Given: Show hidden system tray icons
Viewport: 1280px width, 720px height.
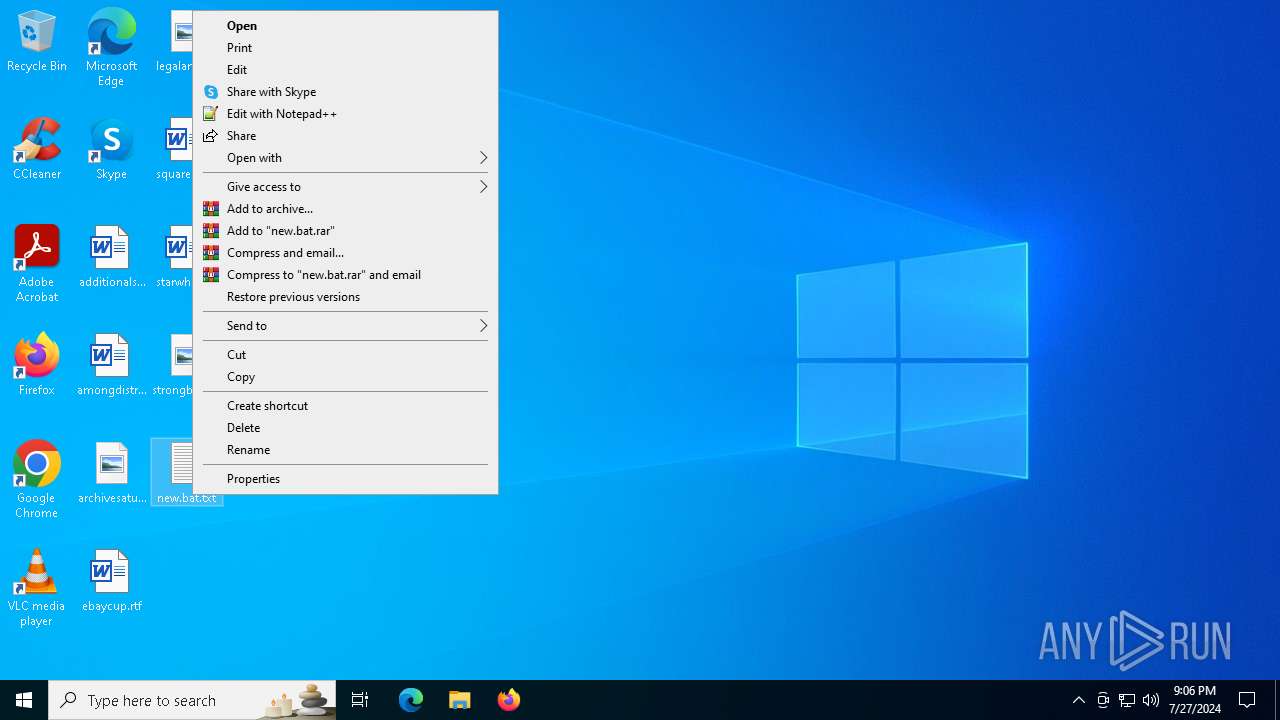Looking at the screenshot, I should pyautogui.click(x=1078, y=700).
